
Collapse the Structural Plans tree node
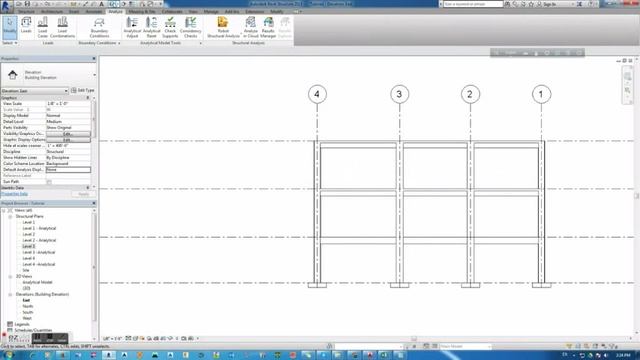tap(10, 216)
